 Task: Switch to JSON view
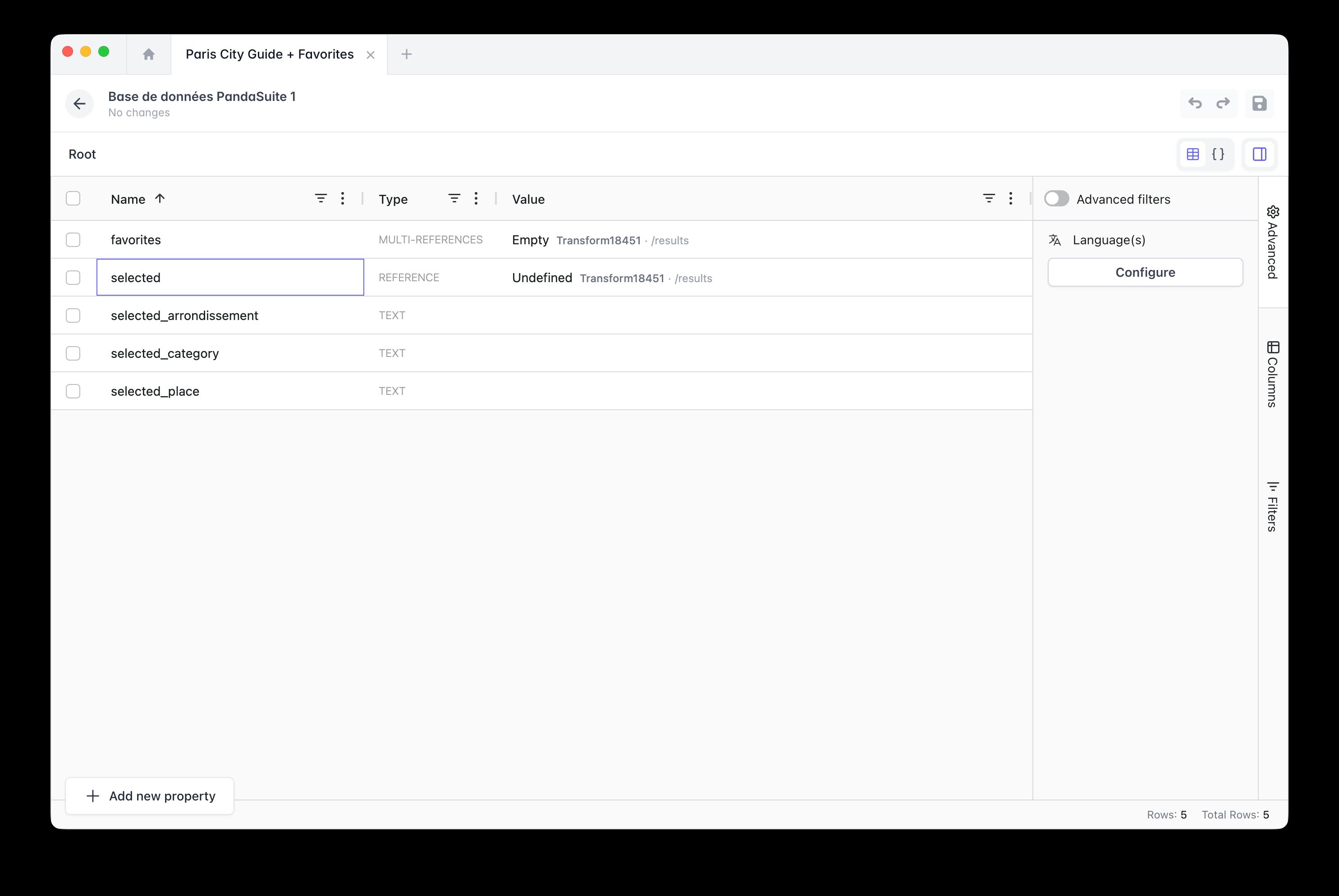click(1219, 154)
